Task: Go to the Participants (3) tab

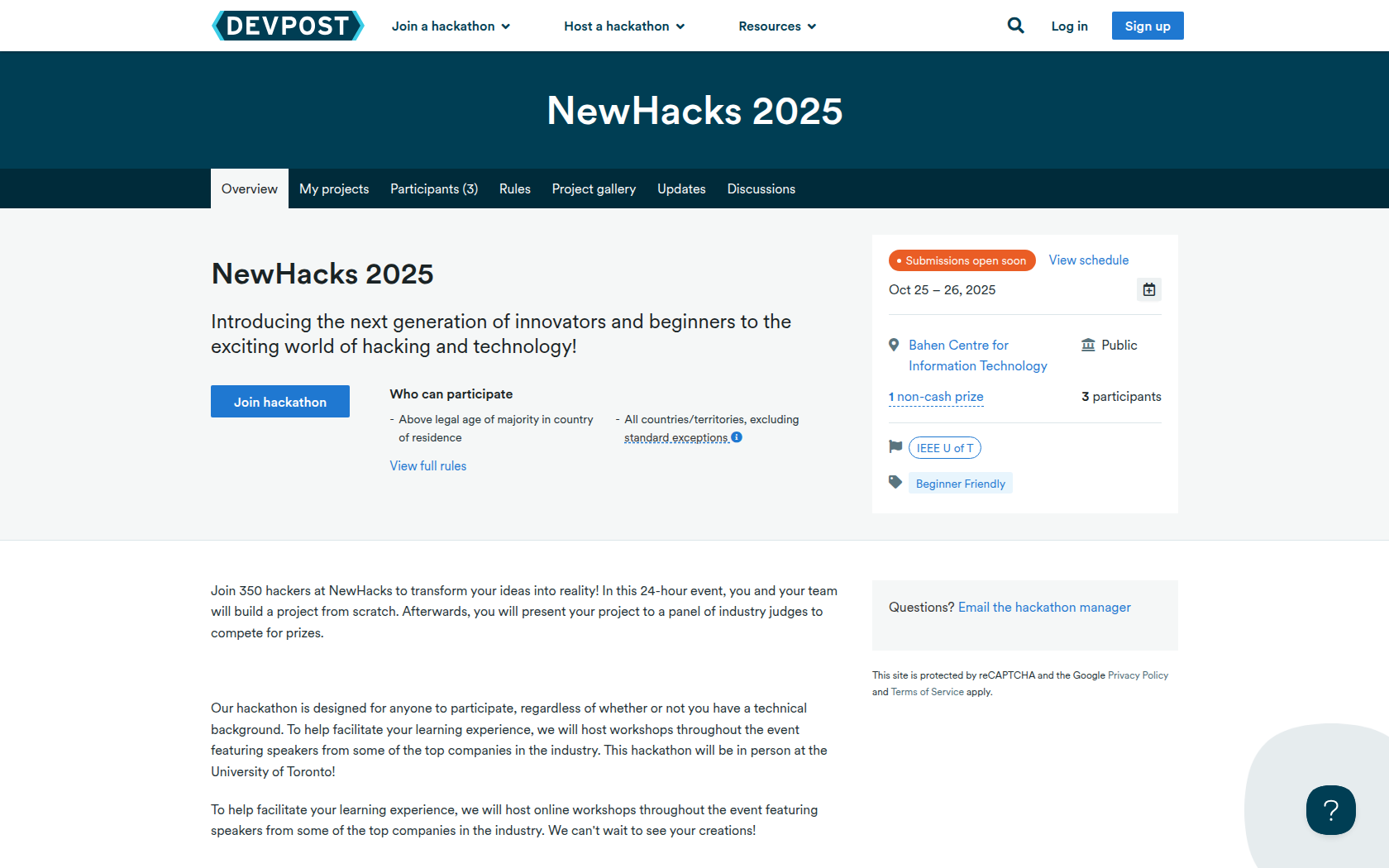Action: (x=433, y=189)
